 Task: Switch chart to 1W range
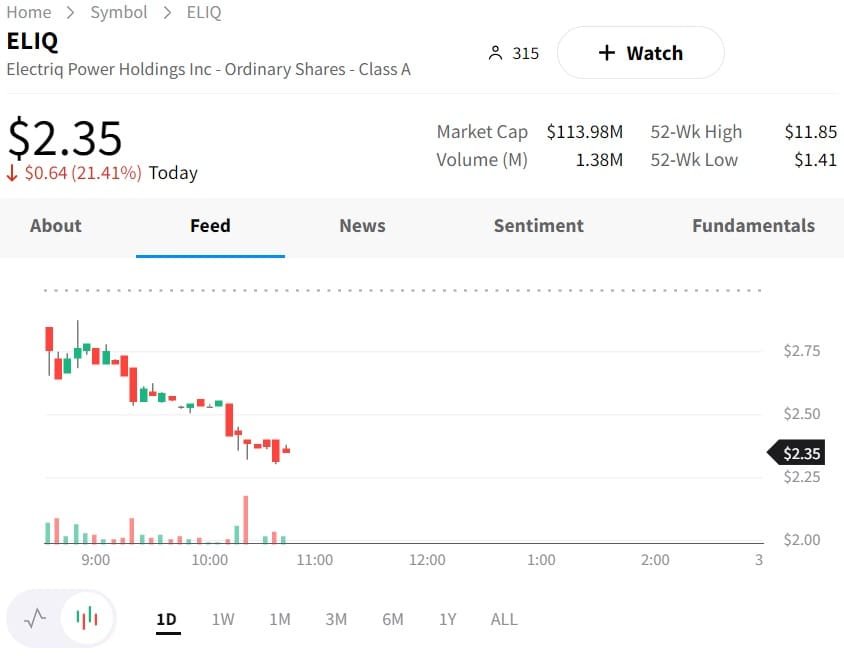point(223,619)
